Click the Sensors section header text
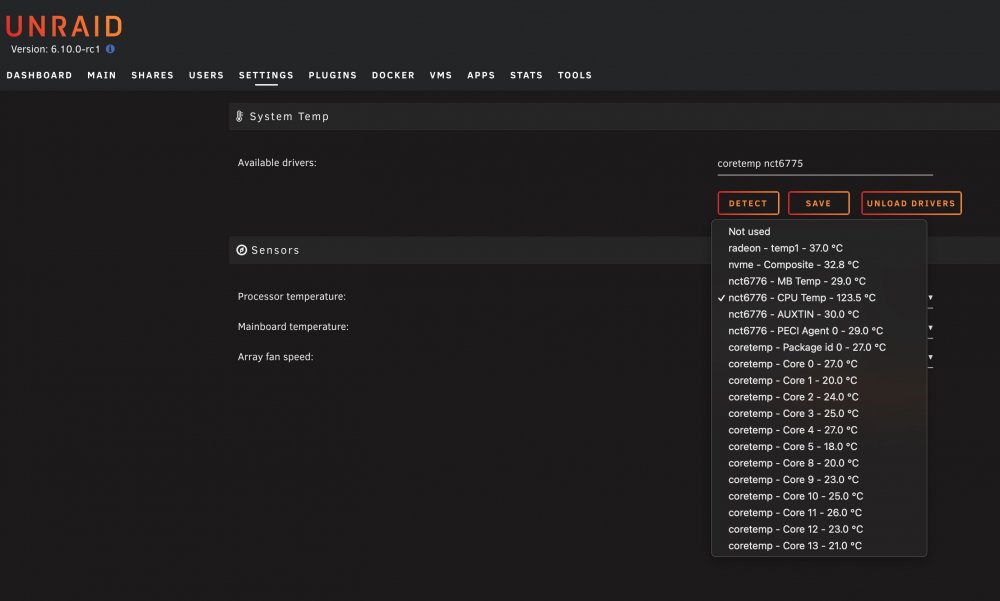Image resolution: width=1000 pixels, height=601 pixels. tap(275, 250)
